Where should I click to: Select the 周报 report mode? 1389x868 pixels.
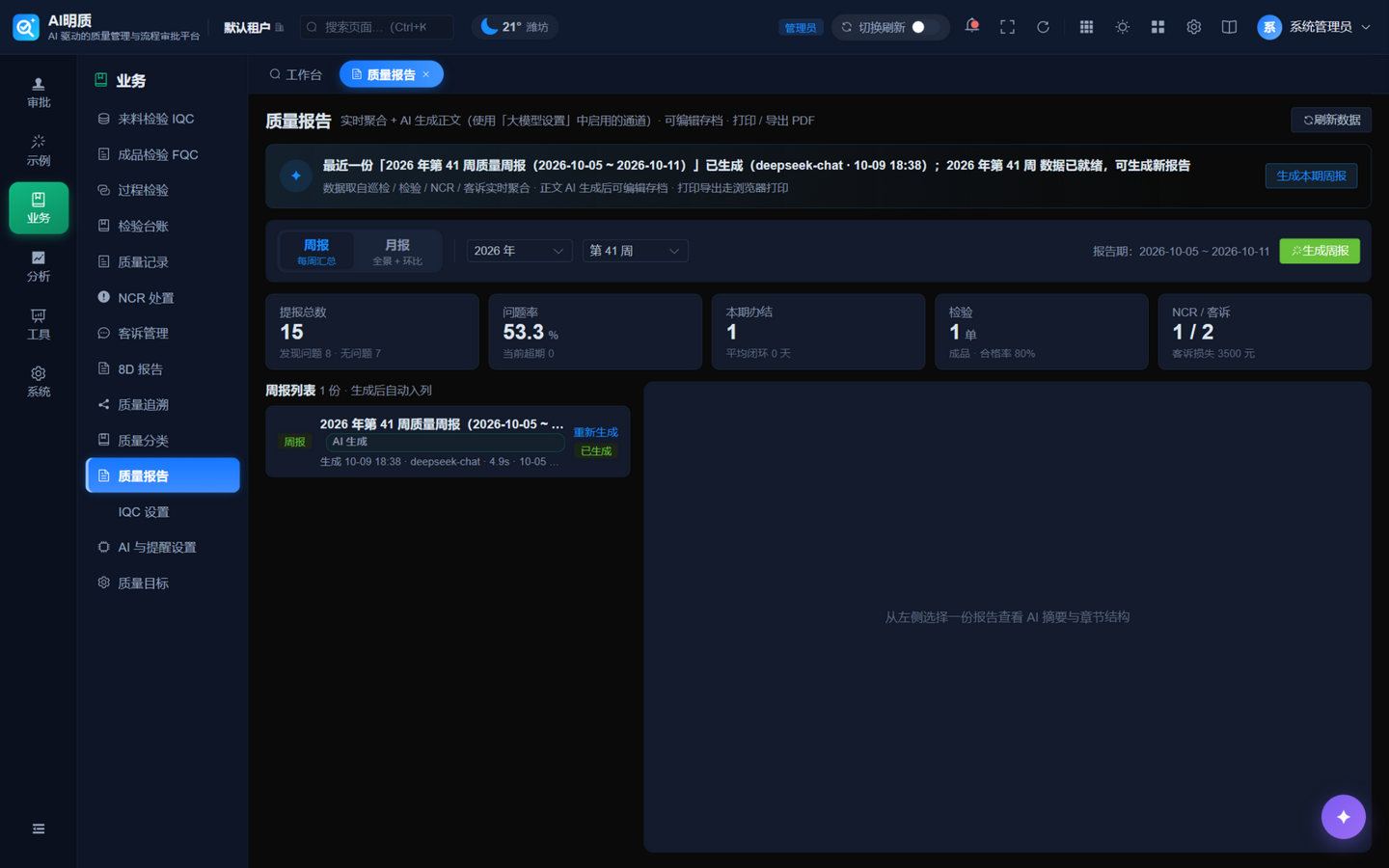tap(316, 251)
